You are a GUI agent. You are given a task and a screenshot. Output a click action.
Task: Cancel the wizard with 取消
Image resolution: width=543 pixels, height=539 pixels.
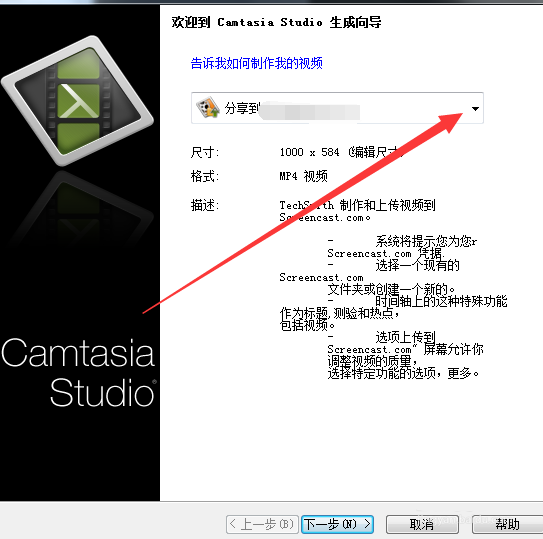[422, 524]
